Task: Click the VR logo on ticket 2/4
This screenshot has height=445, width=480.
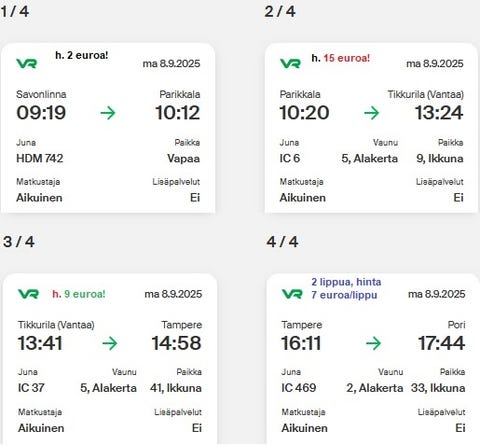Action: tap(290, 63)
